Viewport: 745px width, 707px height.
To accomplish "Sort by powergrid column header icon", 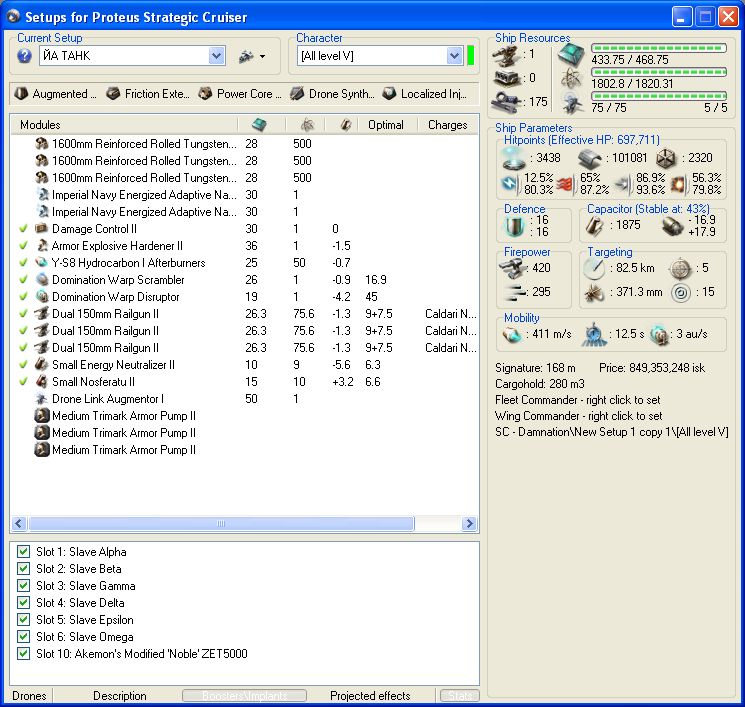I will click(x=307, y=125).
